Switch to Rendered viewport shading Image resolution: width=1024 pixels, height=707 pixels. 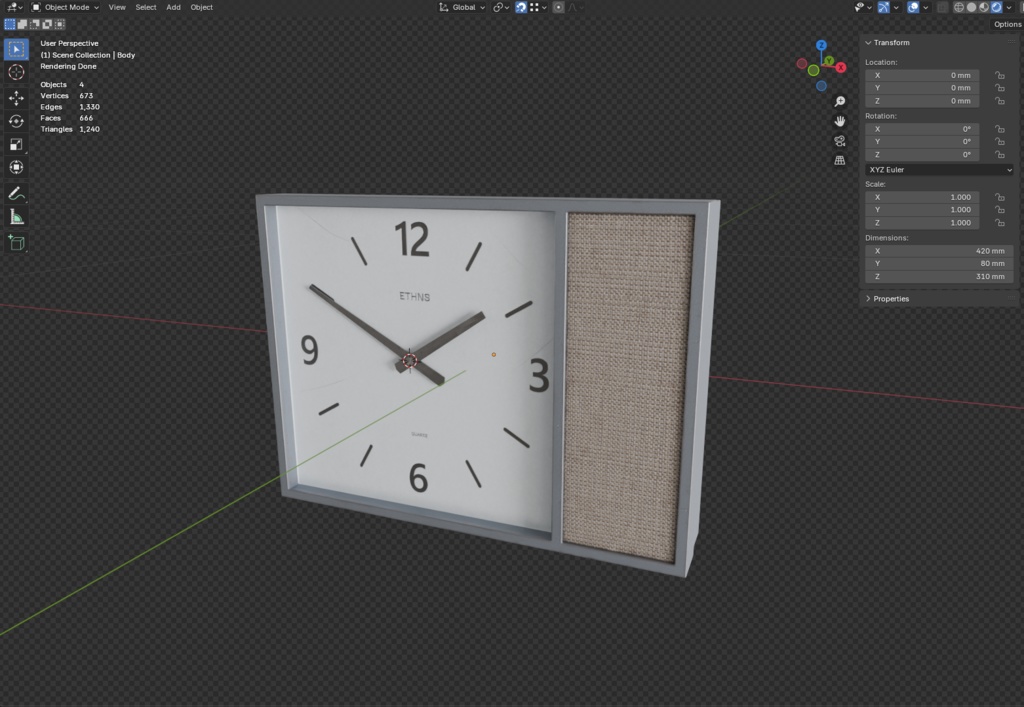pyautogui.click(x=997, y=7)
